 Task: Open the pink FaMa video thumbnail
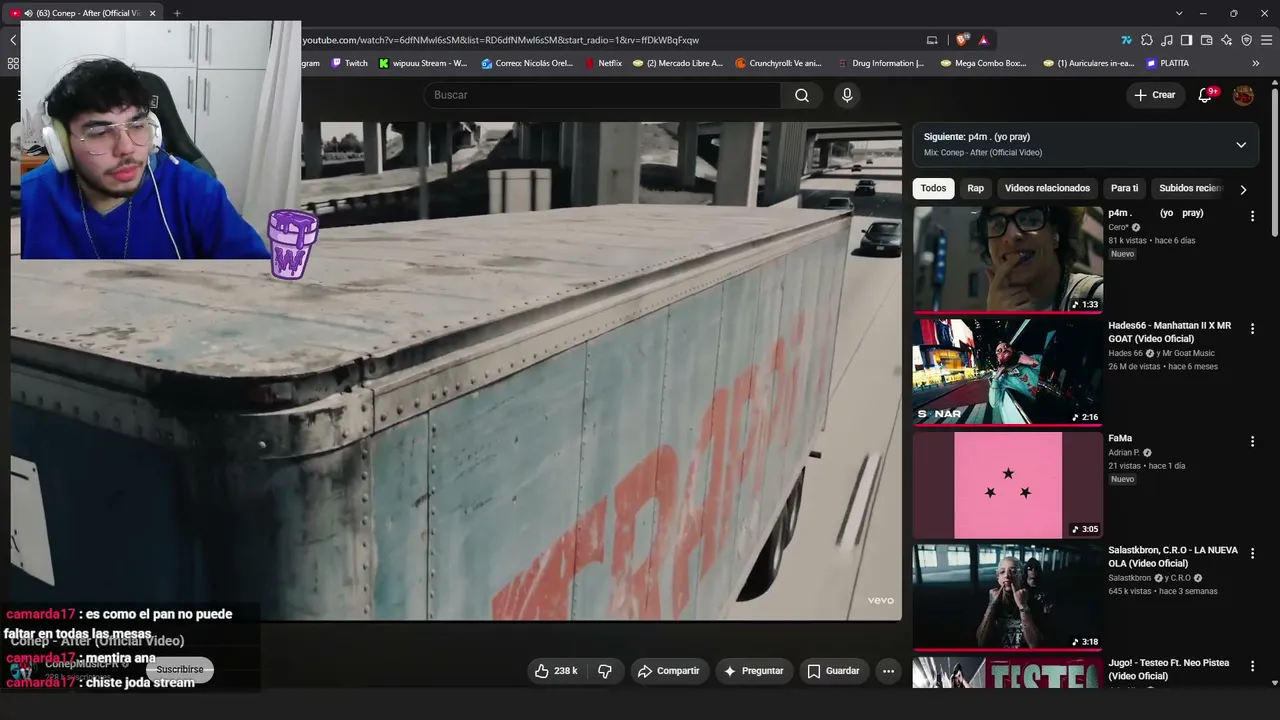click(x=1008, y=485)
